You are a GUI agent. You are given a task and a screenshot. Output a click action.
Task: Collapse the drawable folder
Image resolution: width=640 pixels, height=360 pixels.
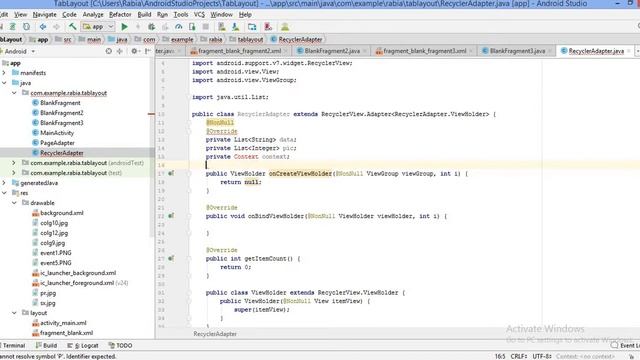(14, 203)
